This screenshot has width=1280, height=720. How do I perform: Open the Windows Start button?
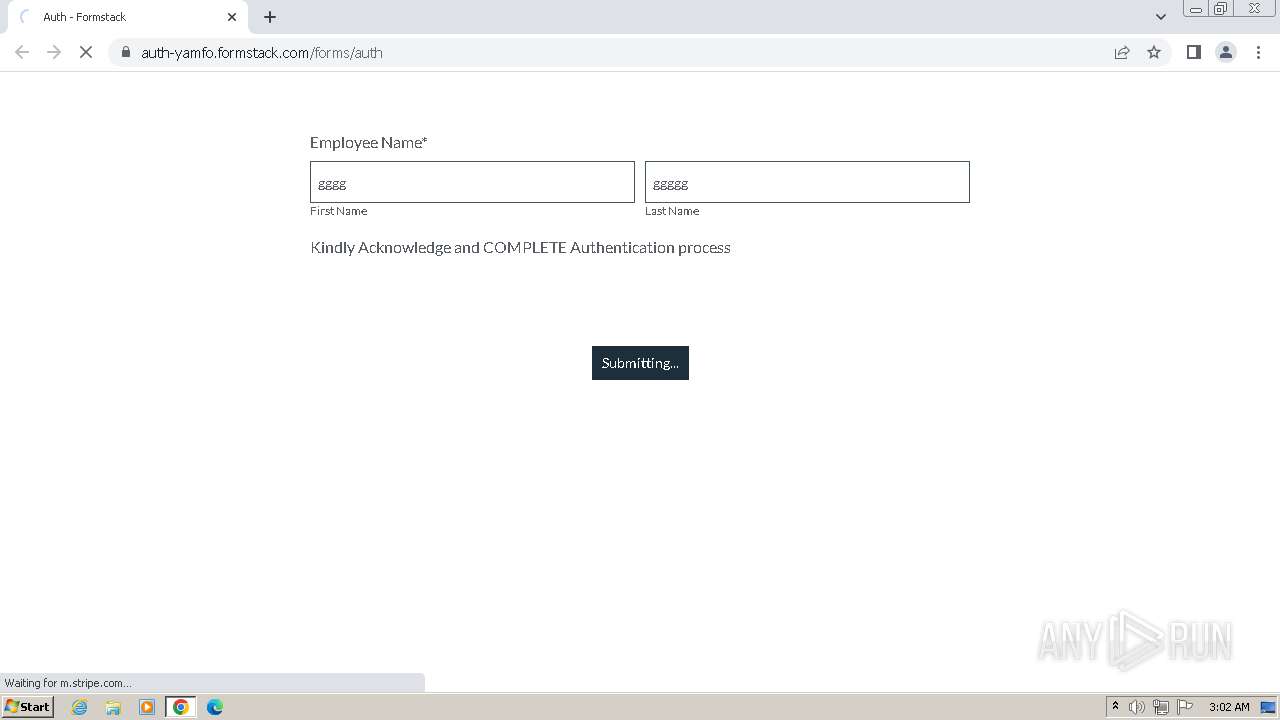pyautogui.click(x=27, y=706)
